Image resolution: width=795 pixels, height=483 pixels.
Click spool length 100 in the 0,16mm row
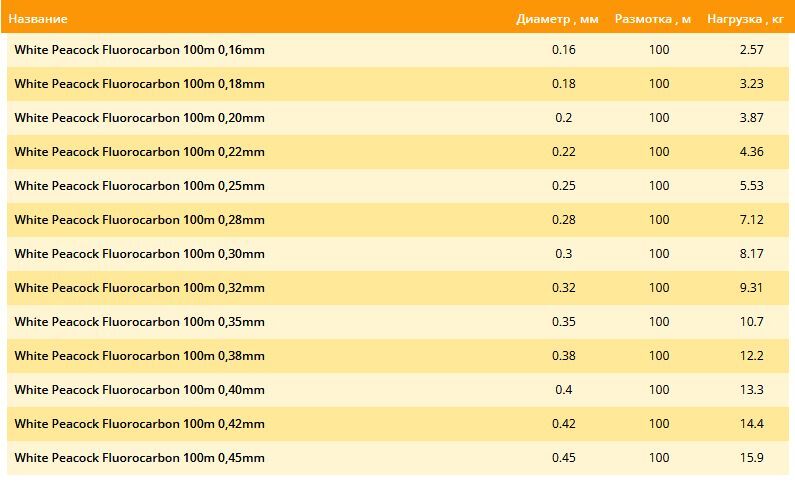point(659,50)
